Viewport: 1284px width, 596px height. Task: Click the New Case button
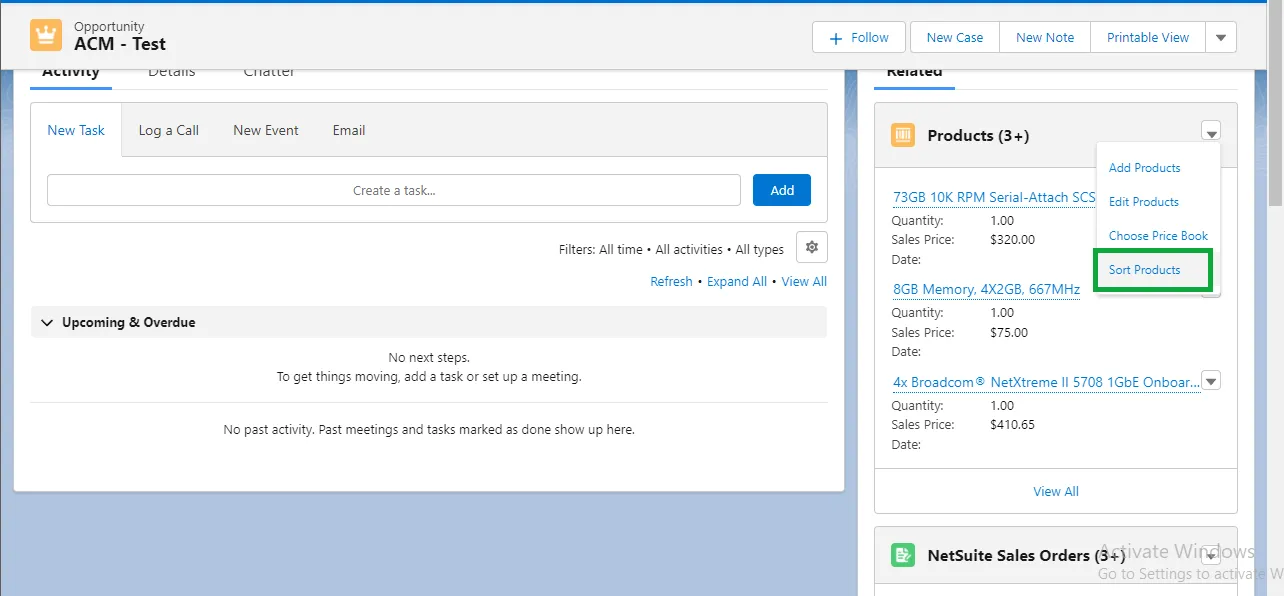click(x=955, y=37)
